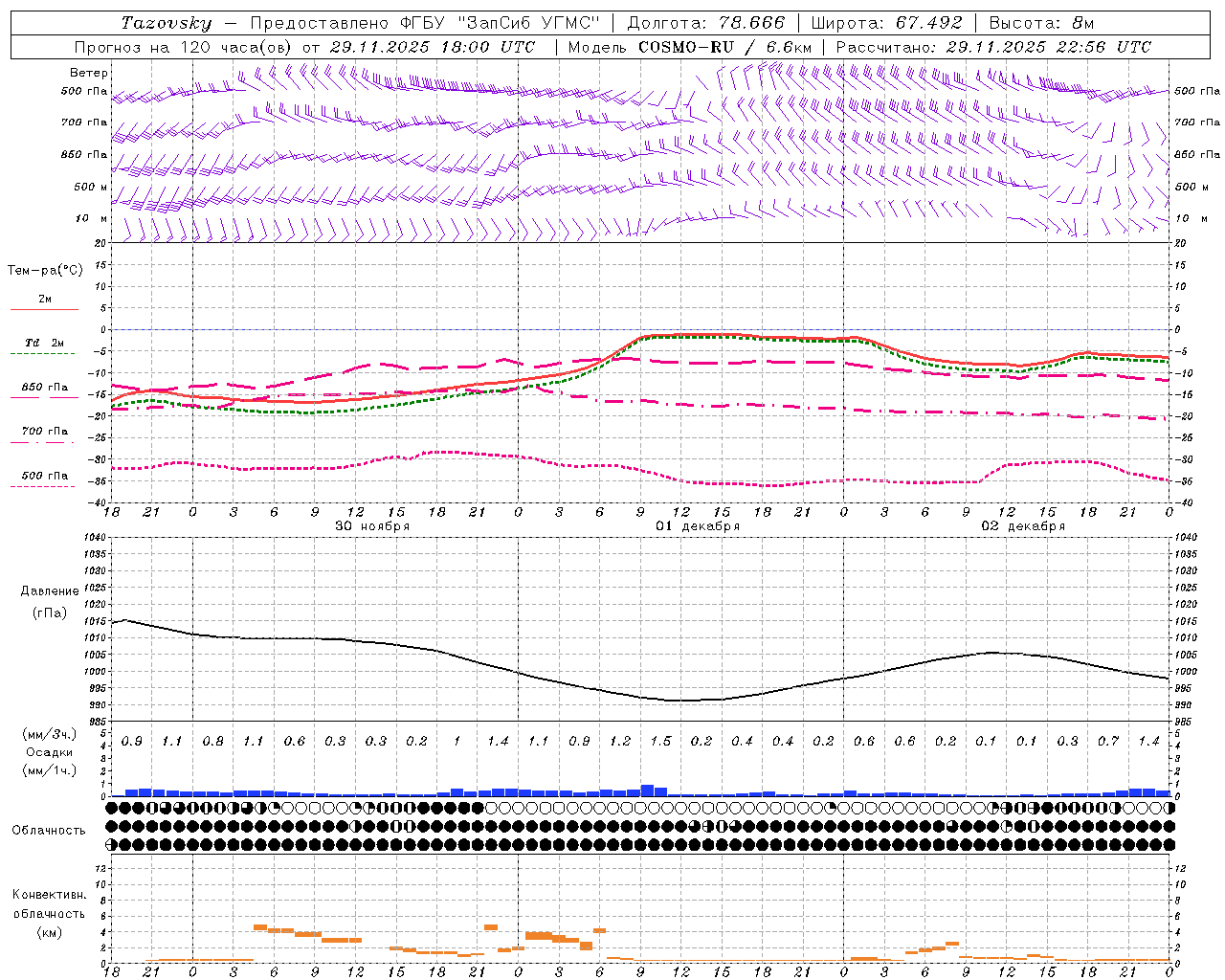Click the '850 гПа' temperature legend entry

click(45, 388)
